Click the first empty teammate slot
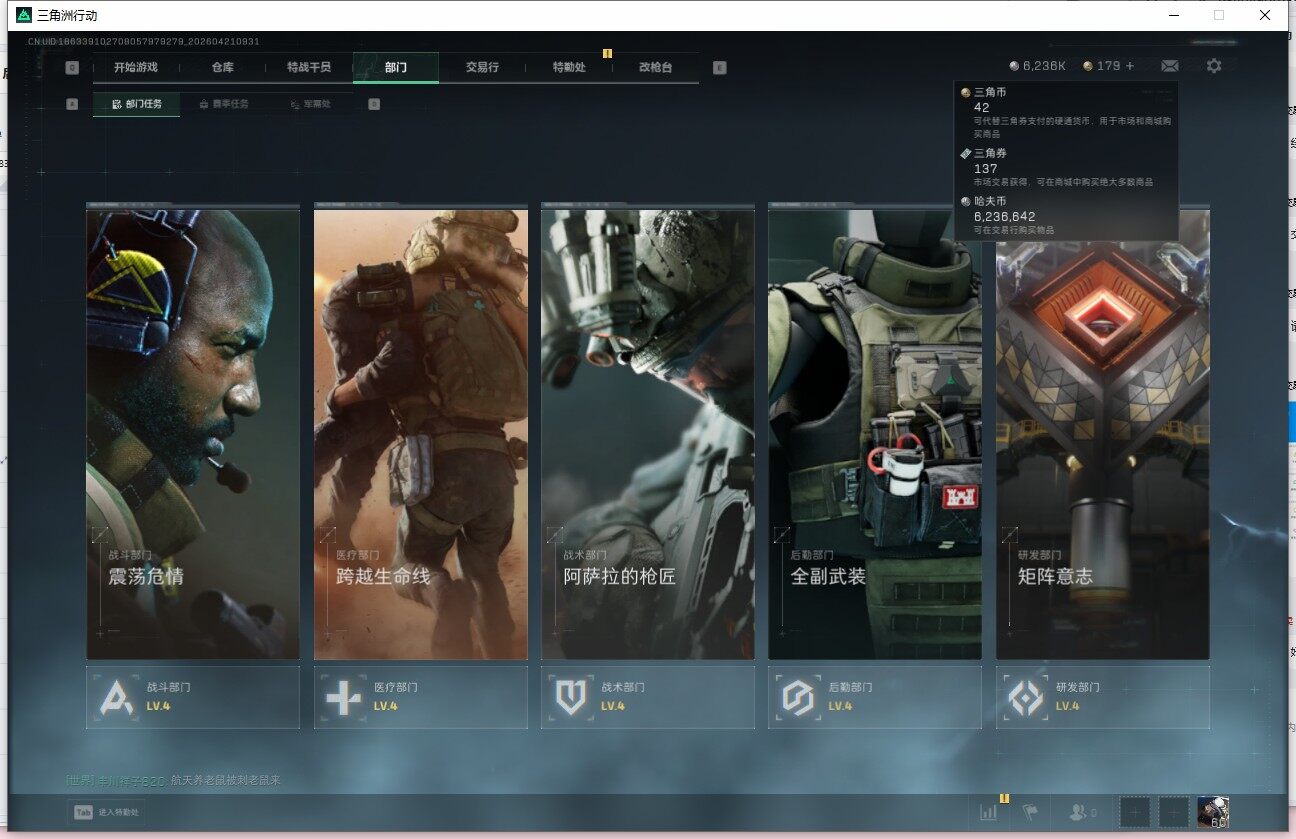The width and height of the screenshot is (1296, 839). (x=1134, y=812)
